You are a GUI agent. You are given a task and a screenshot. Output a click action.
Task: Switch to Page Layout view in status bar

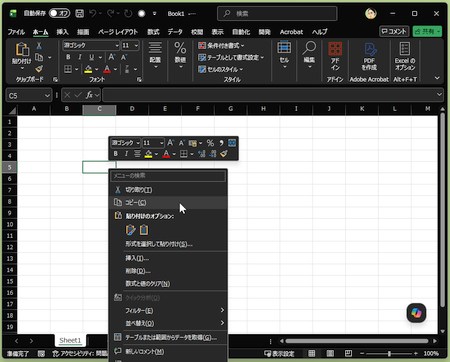tap(330, 353)
